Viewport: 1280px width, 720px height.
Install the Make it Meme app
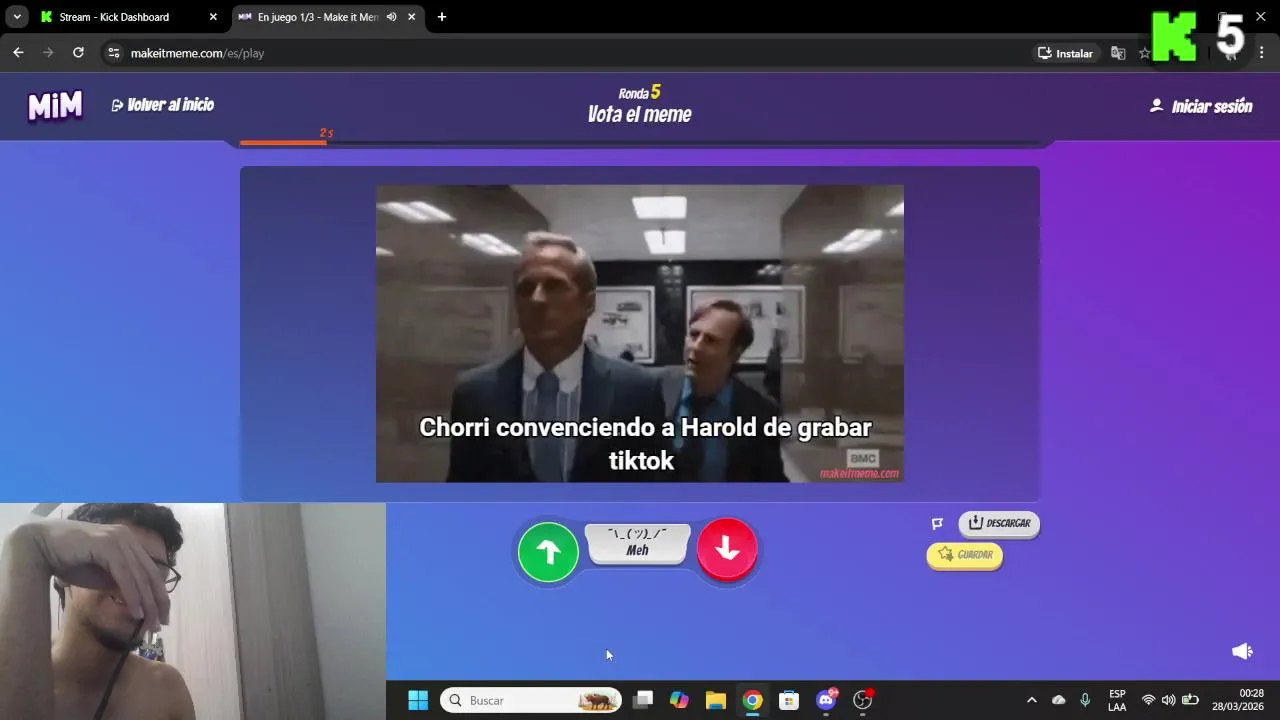pyautogui.click(x=1066, y=53)
